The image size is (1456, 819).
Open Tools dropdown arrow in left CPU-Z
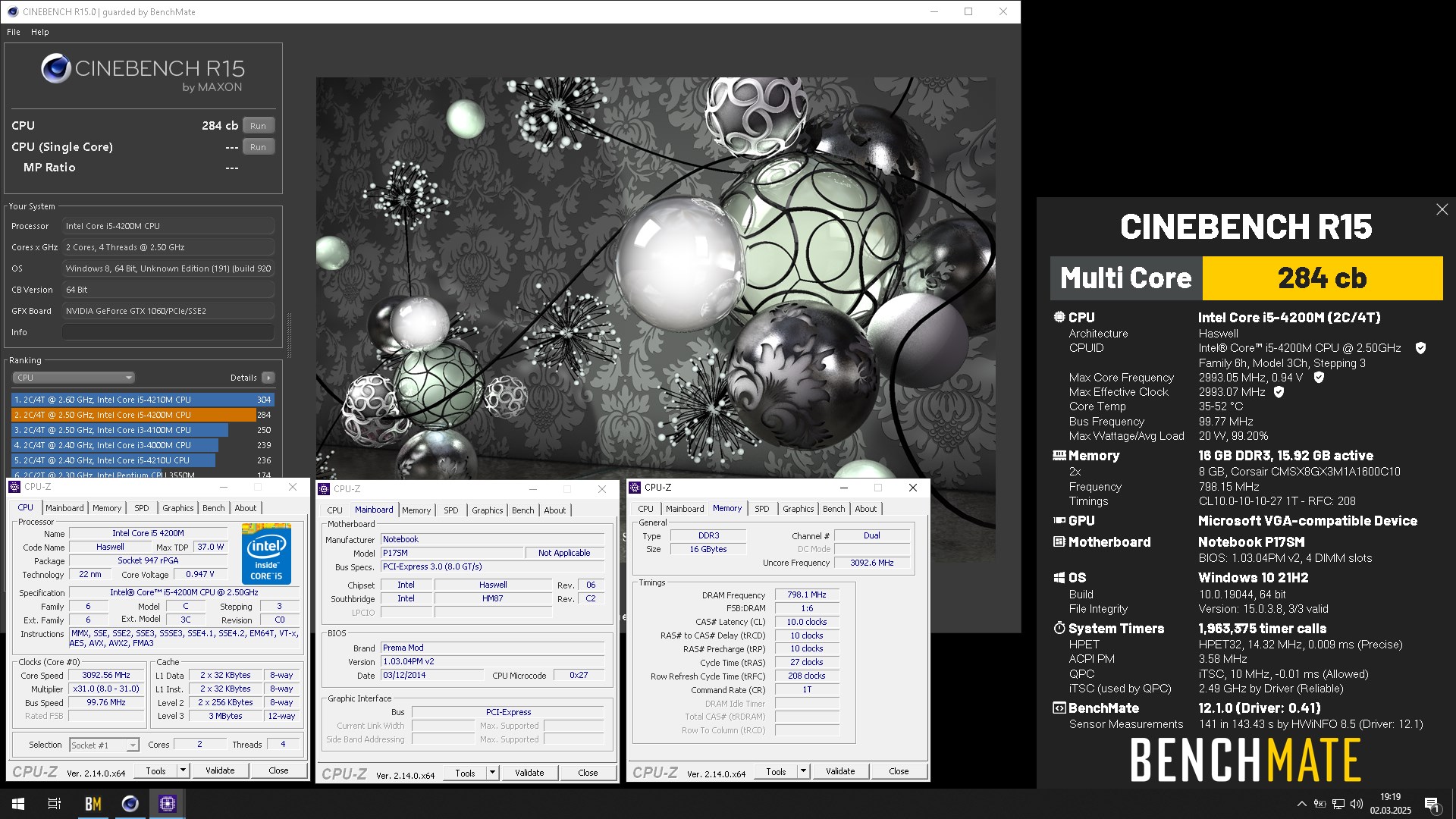tap(183, 770)
